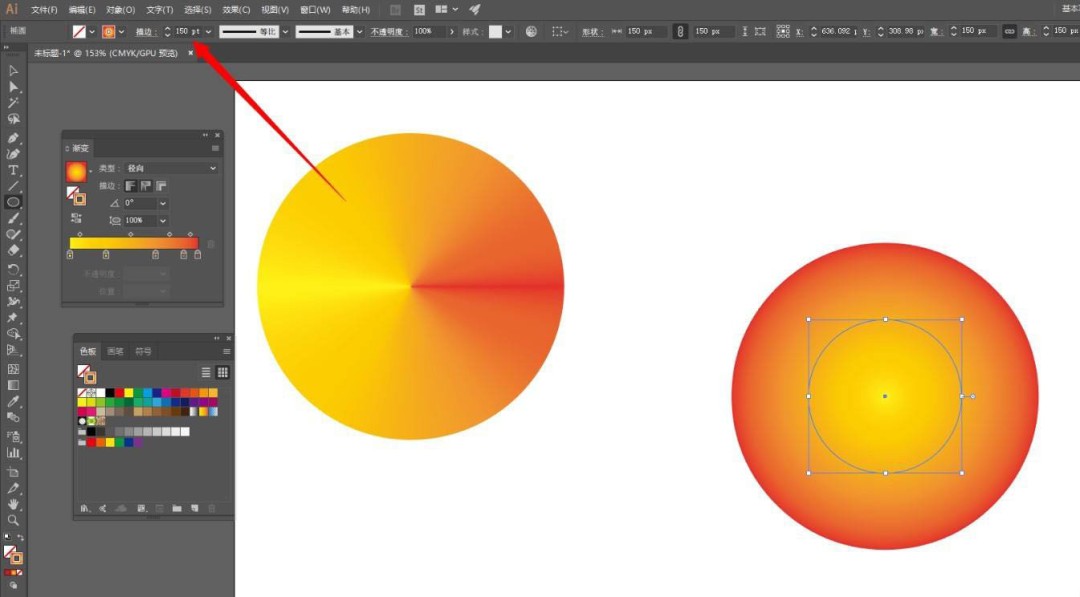Image resolution: width=1080 pixels, height=597 pixels.
Task: Switch swatches panel to thumbnail grid view
Action: coord(222,372)
